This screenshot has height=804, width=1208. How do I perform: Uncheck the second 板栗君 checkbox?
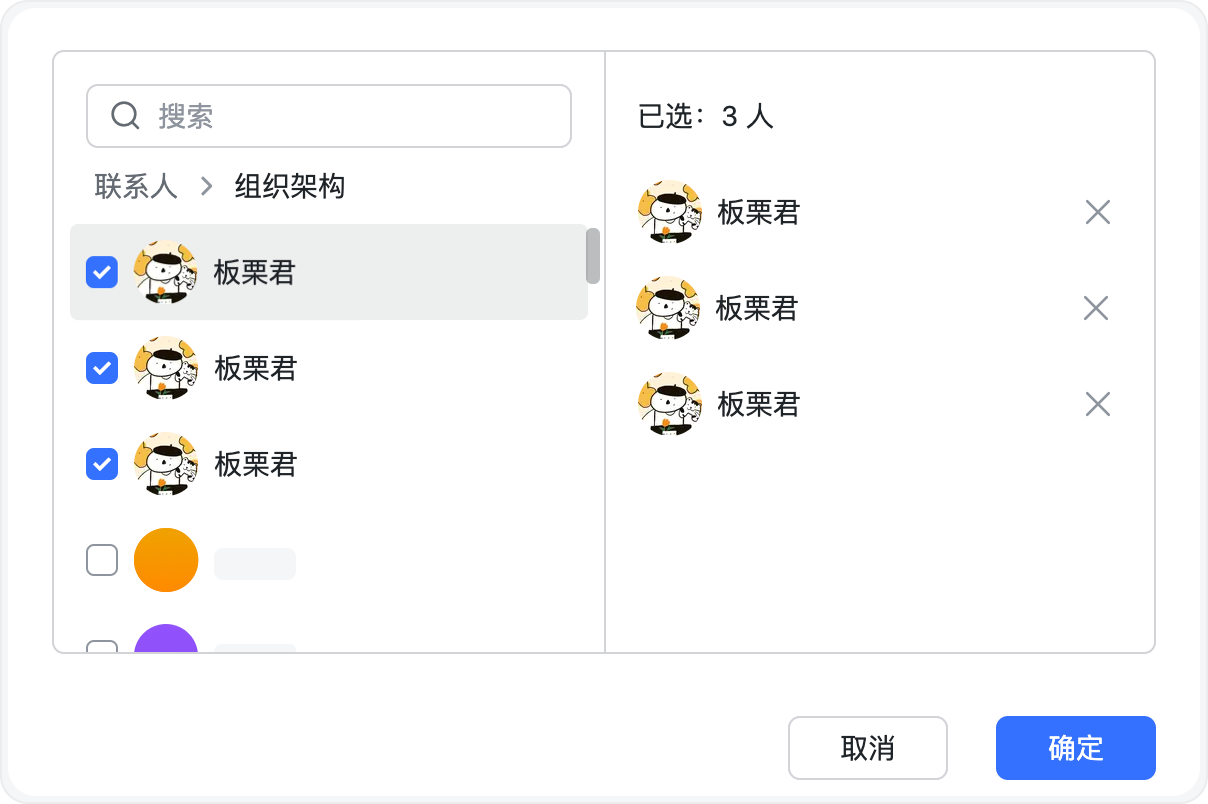click(x=102, y=368)
